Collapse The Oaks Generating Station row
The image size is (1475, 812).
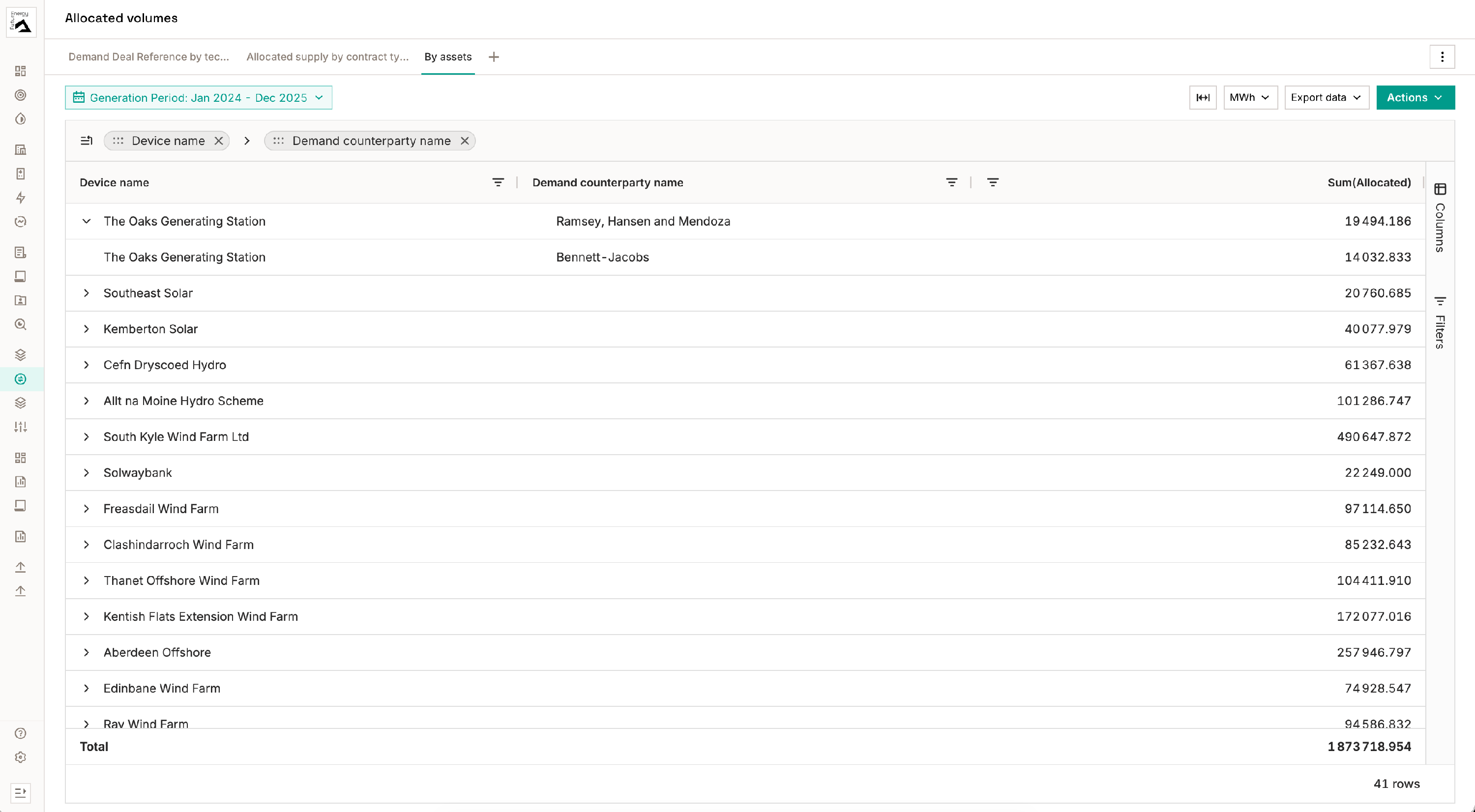[87, 221]
